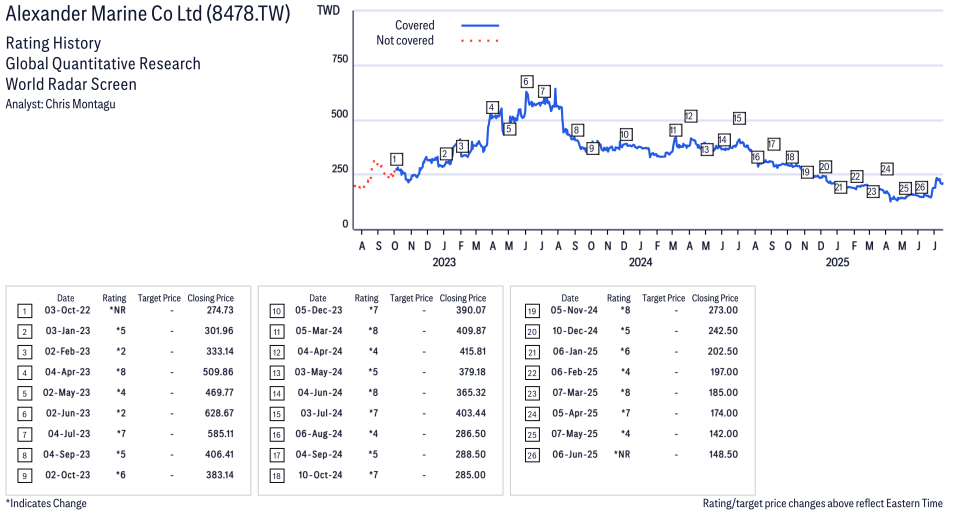Image resolution: width=954 pixels, height=510 pixels.
Task: Click chart marker 10 on the chart
Action: click(x=625, y=134)
